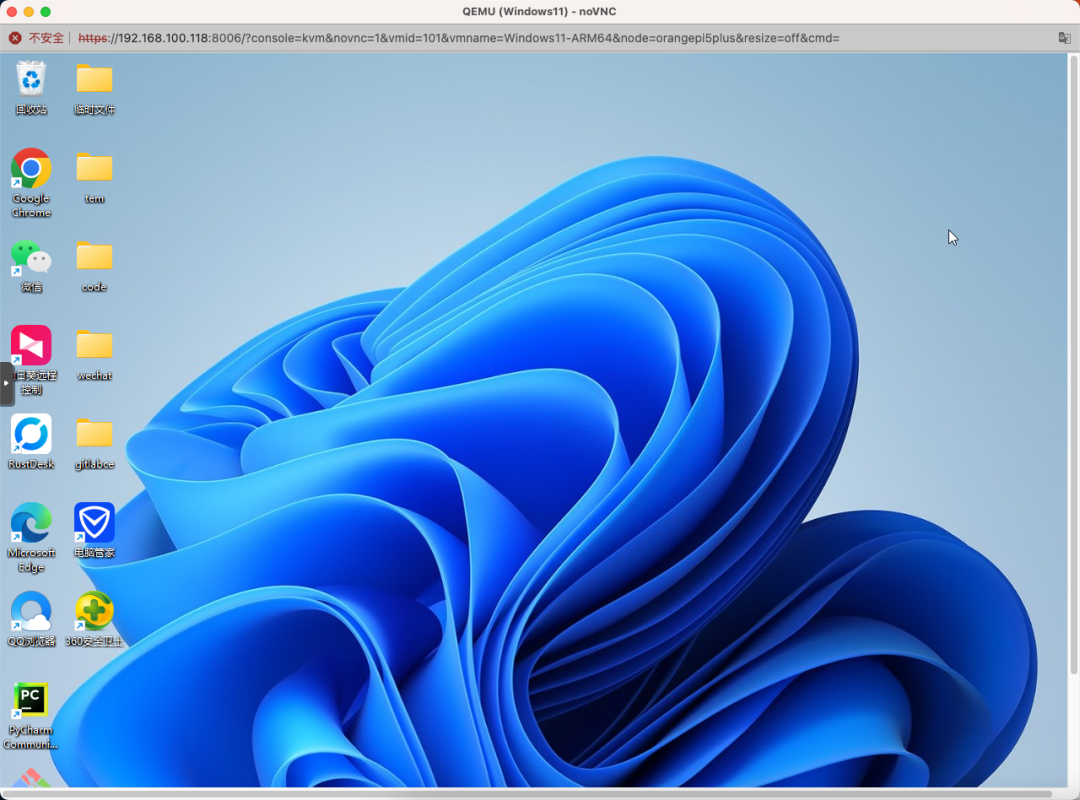Select Microsoft Edge desktop shortcut
Image resolution: width=1080 pixels, height=800 pixels.
pos(31,522)
